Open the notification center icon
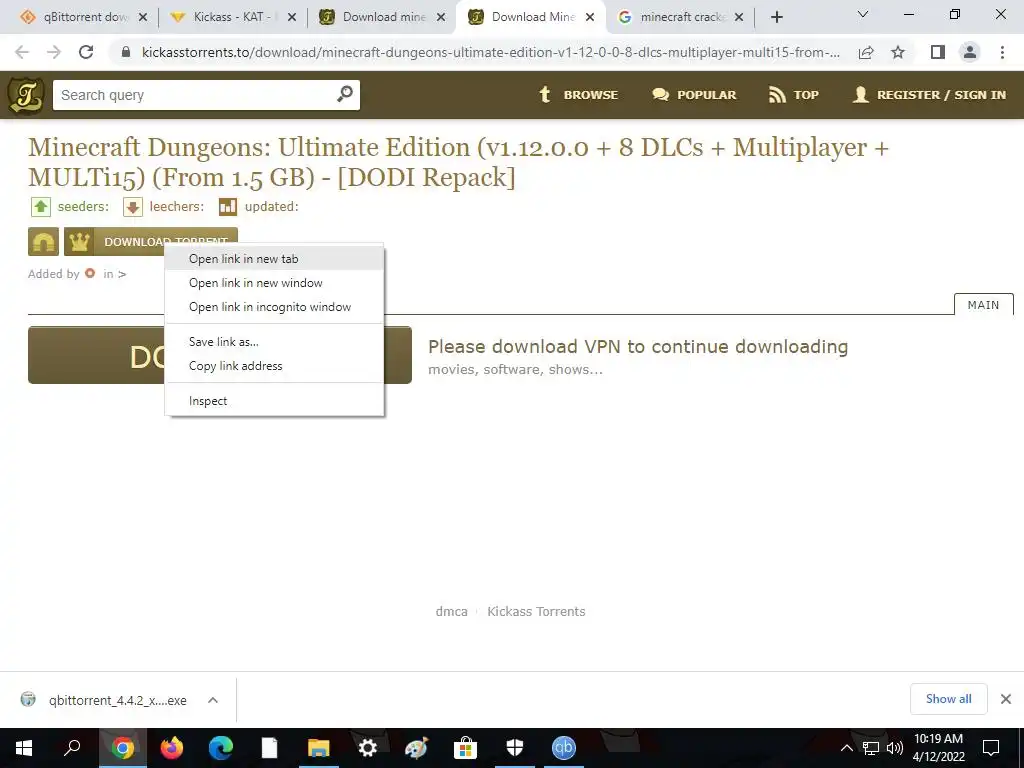The image size is (1024, 768). [x=991, y=748]
